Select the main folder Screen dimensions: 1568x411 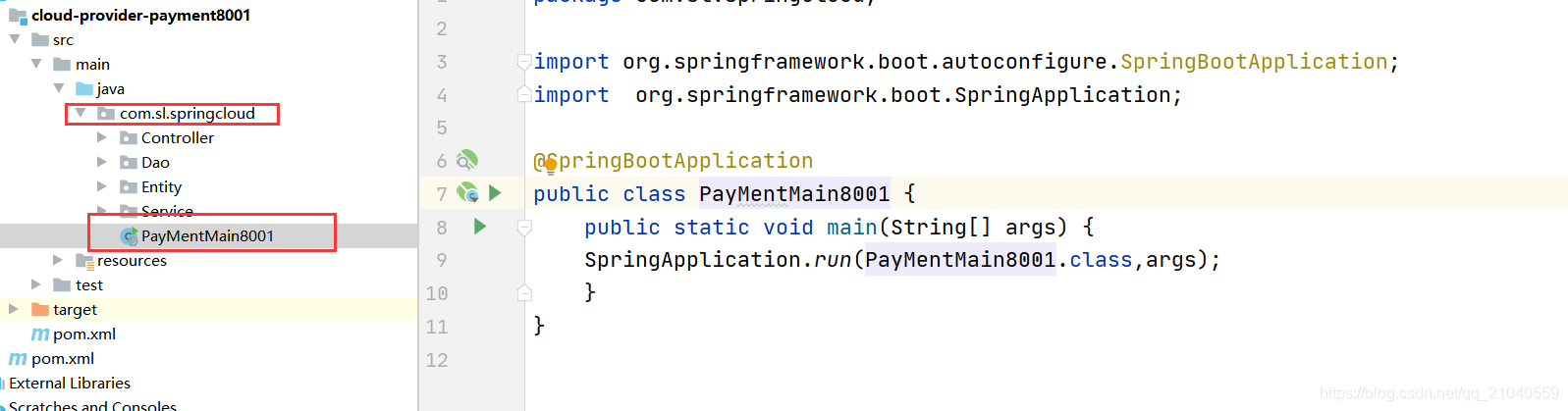92,64
